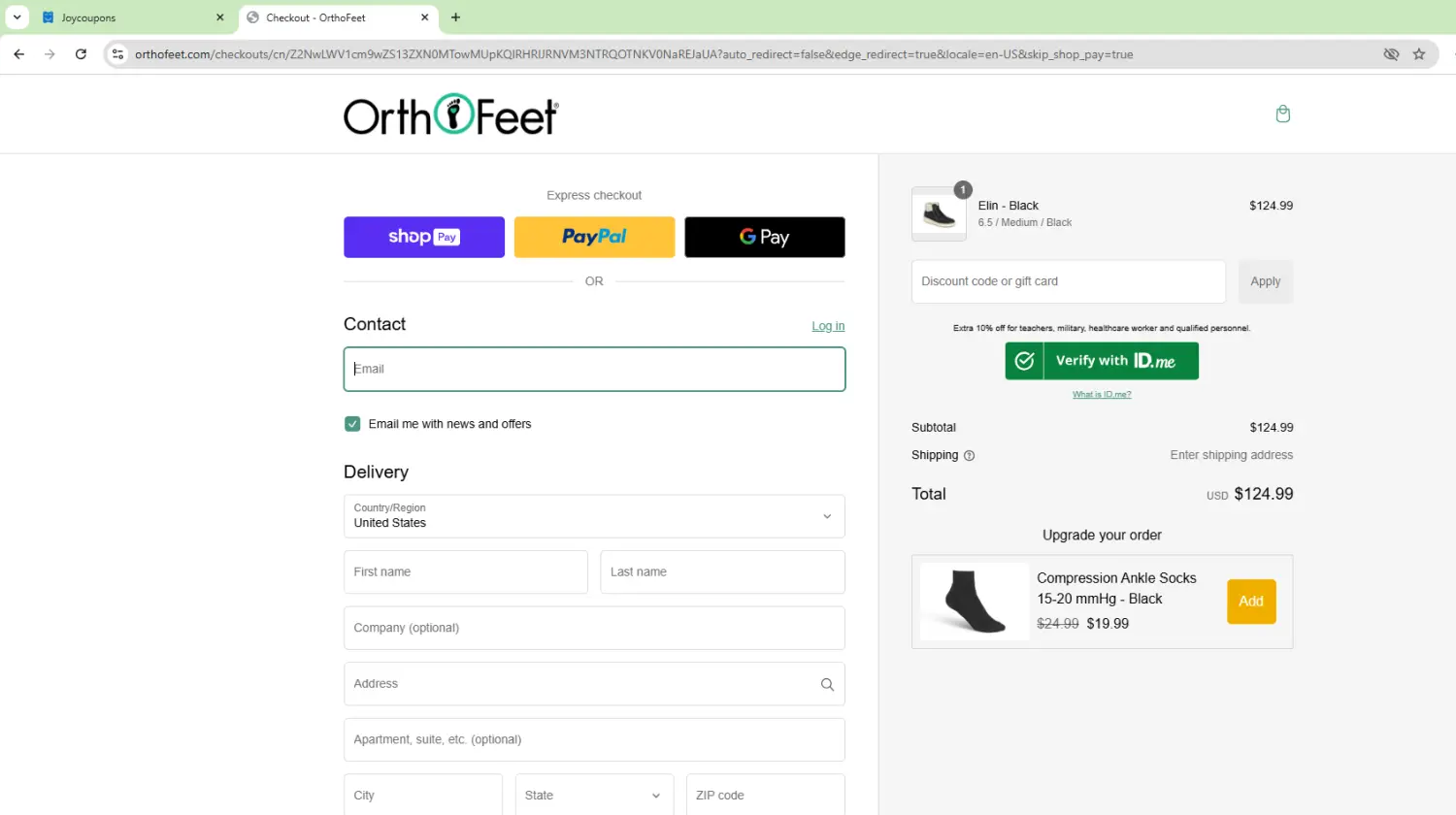Image resolution: width=1456 pixels, height=815 pixels.
Task: Select the Checkout - OrthoFeet tab
Action: (x=338, y=17)
